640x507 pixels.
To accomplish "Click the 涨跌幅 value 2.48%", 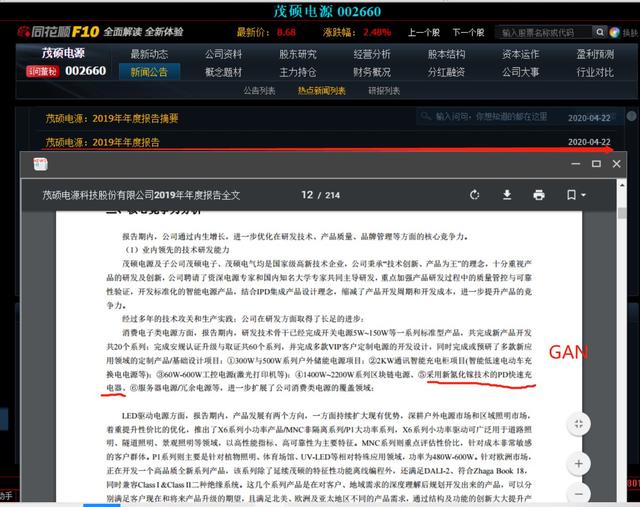I will click(x=377, y=32).
